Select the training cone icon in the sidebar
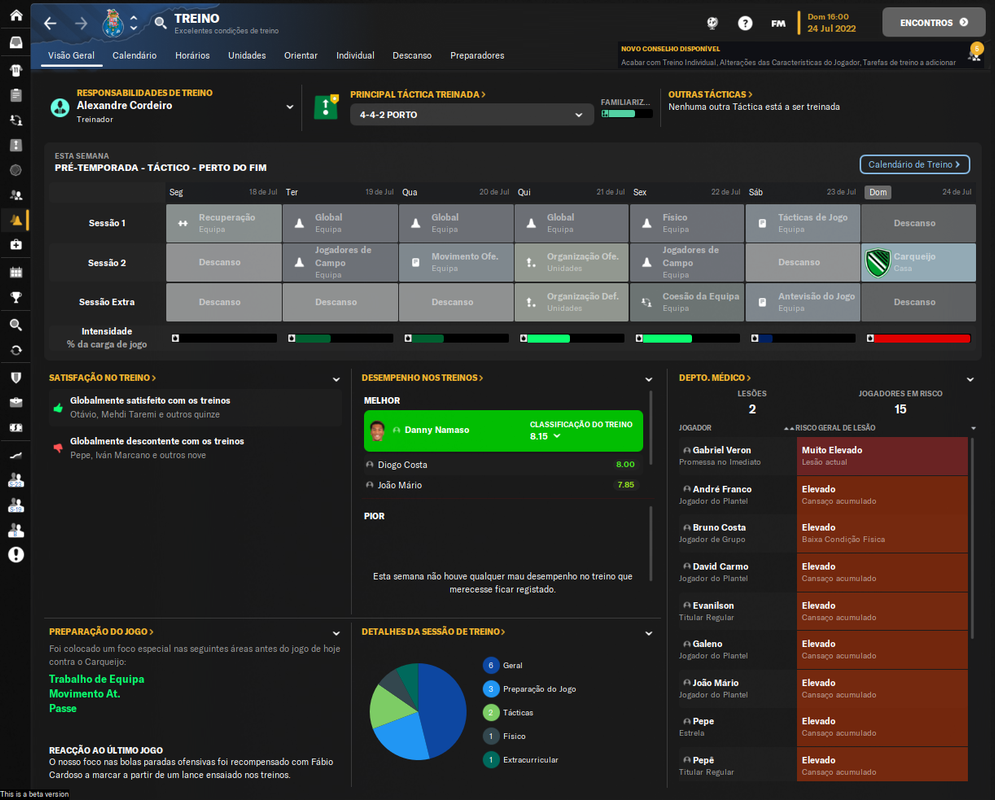Image resolution: width=995 pixels, height=800 pixels. 16,220
